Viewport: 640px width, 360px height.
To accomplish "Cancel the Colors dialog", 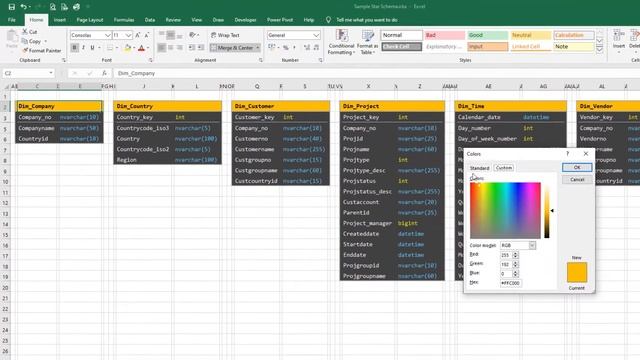I will coord(577,180).
